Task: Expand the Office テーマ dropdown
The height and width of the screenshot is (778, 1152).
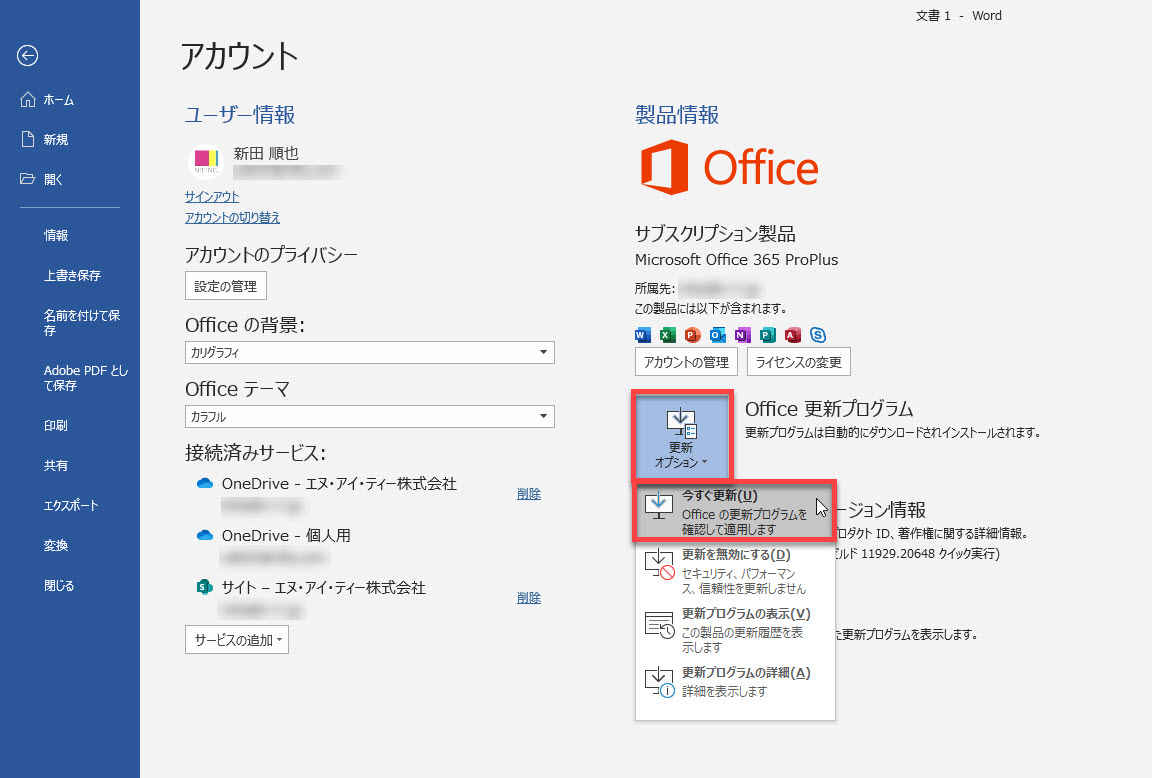Action: point(369,417)
